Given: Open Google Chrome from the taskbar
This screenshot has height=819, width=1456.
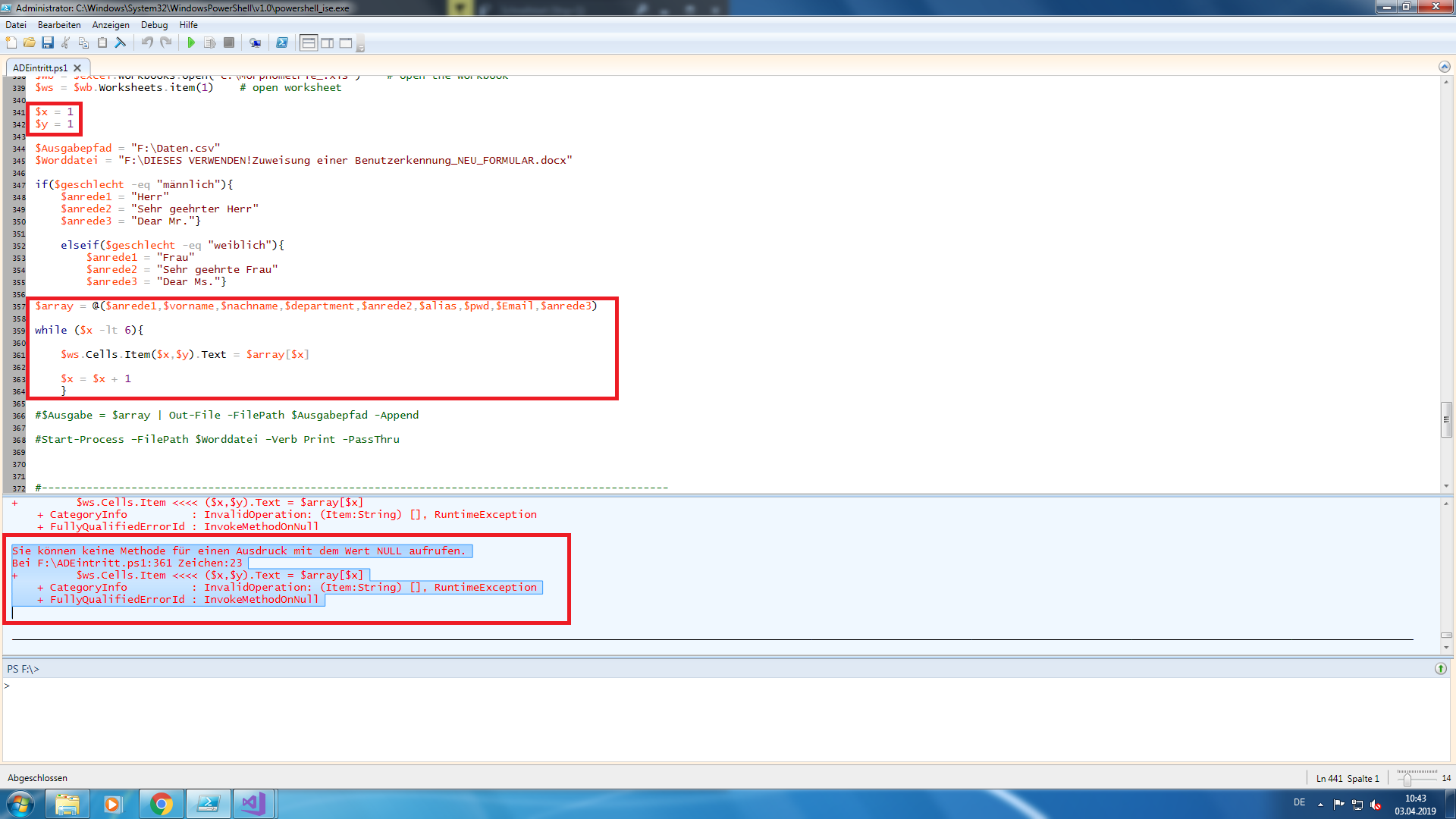Looking at the screenshot, I should coord(161,804).
